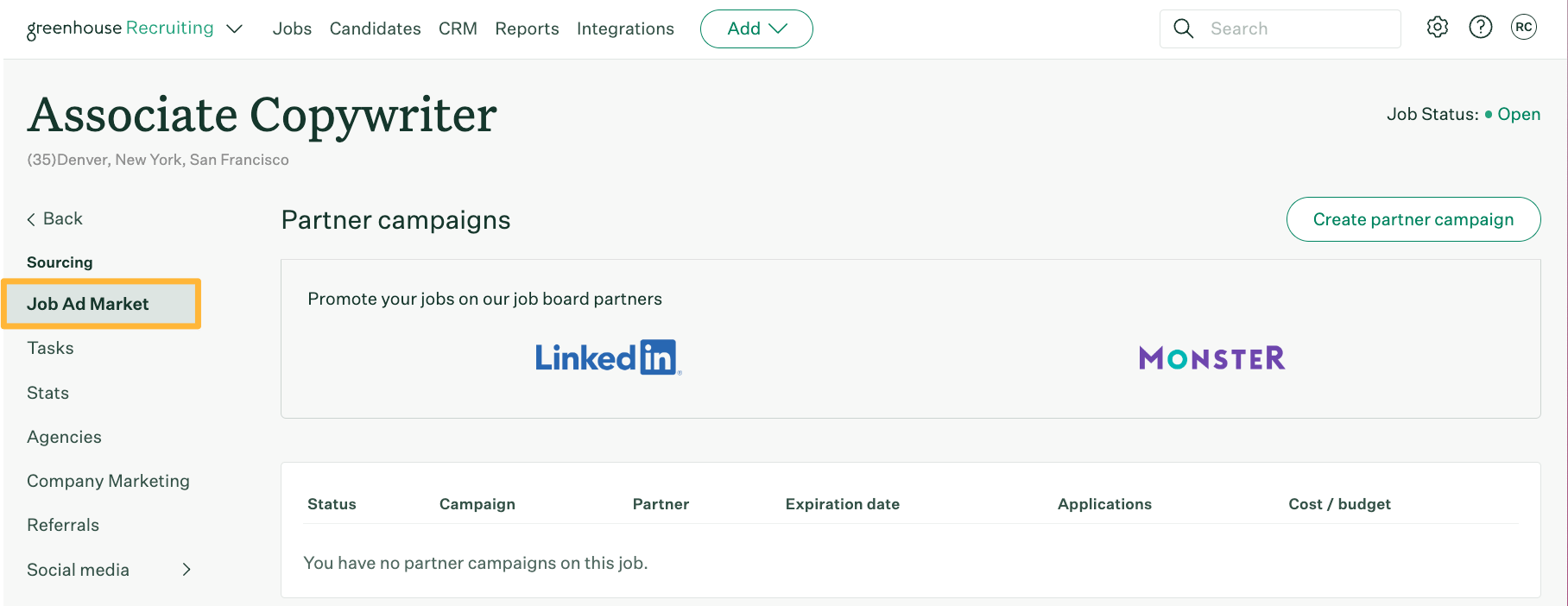Switch to the Candidates menu item
The width and height of the screenshot is (1568, 606).
(x=375, y=28)
